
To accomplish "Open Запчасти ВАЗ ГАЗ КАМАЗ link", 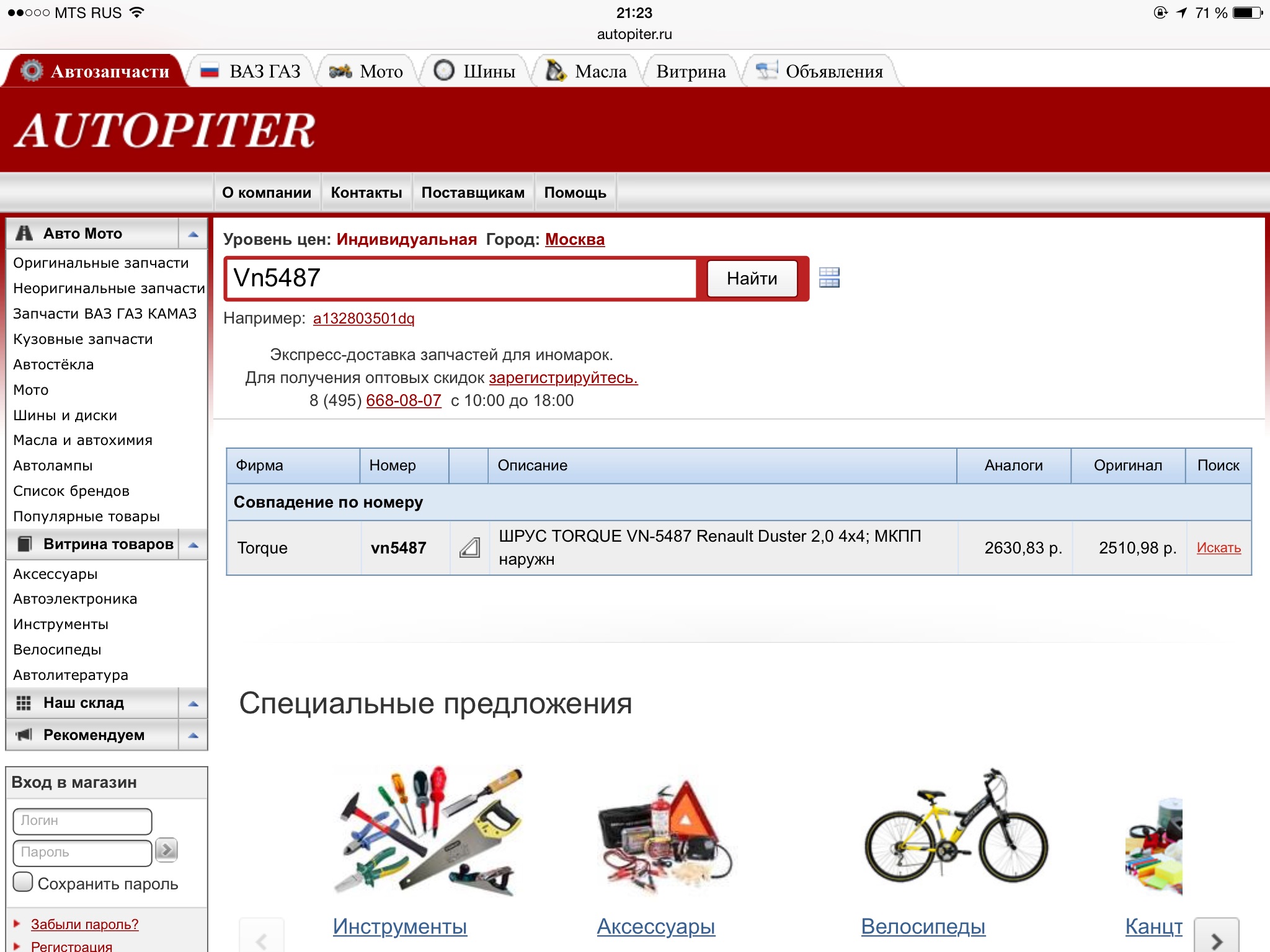I will 105,314.
